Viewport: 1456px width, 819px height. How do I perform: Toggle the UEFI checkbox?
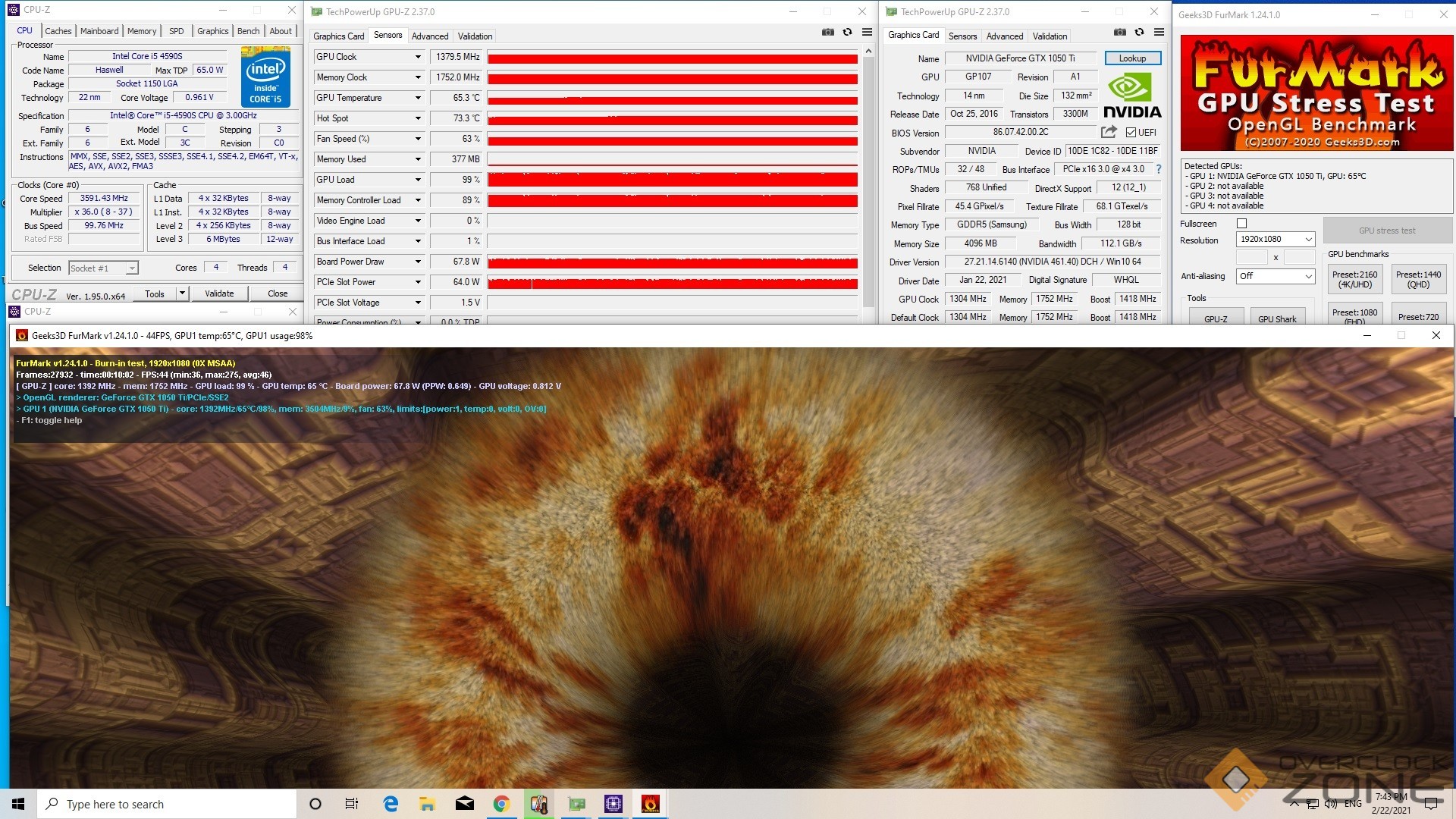click(1131, 133)
